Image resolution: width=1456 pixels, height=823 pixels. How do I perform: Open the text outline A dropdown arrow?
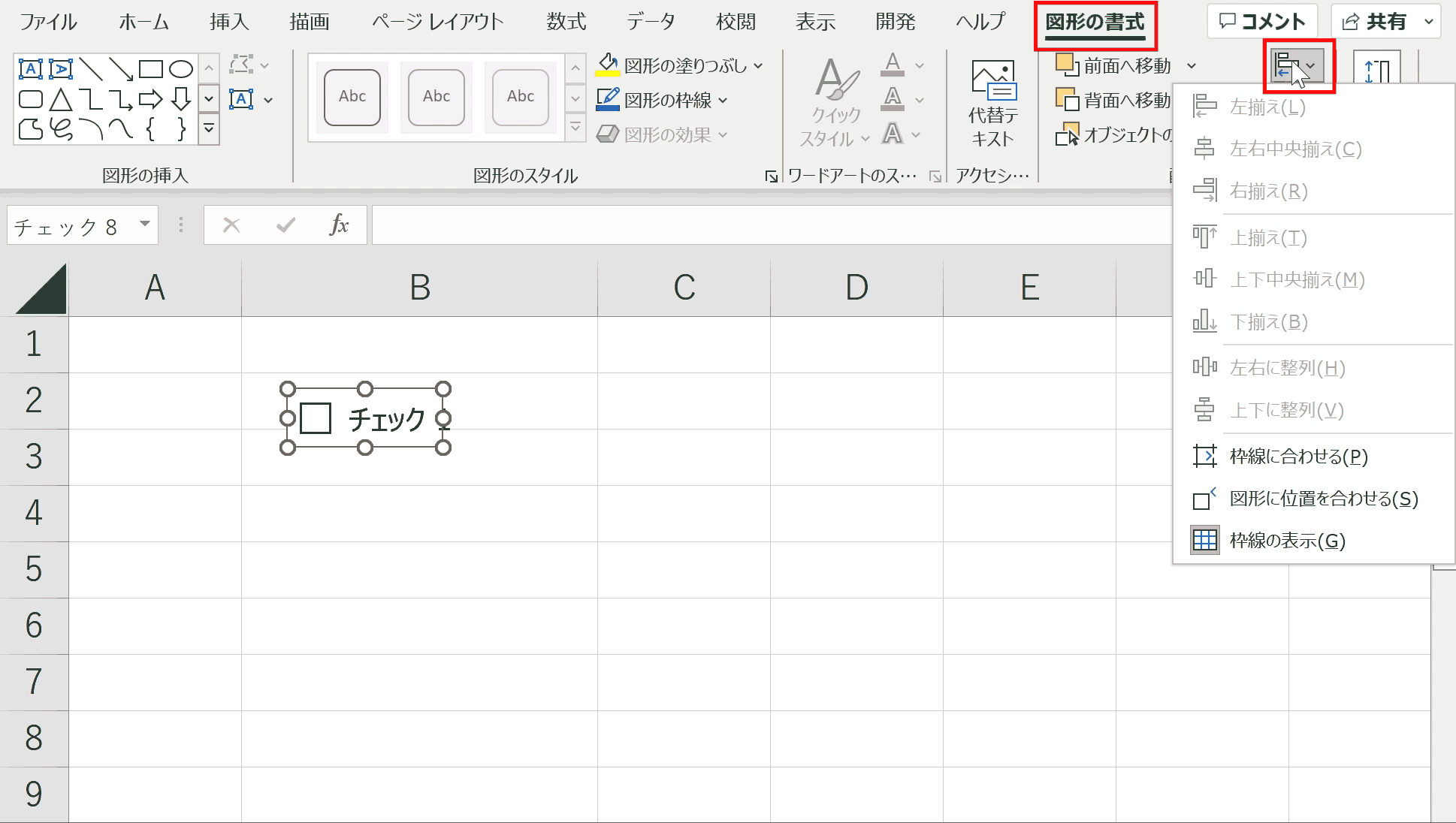click(920, 100)
